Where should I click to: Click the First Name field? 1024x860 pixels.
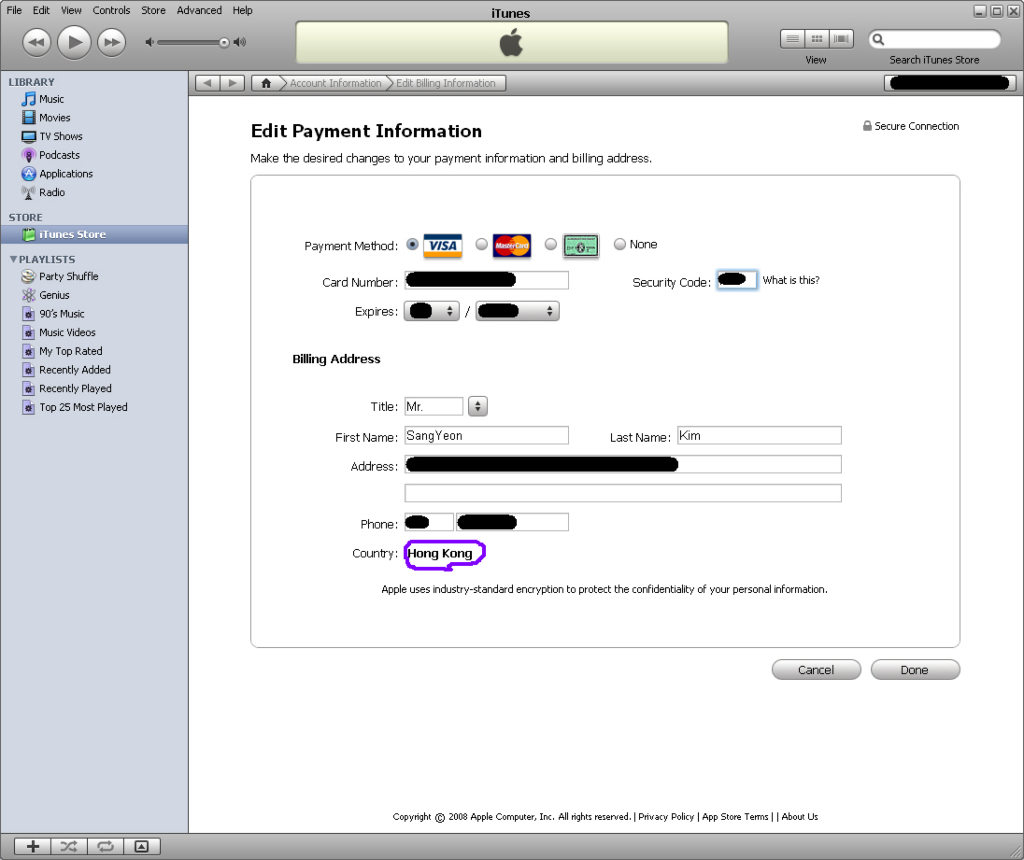487,436
